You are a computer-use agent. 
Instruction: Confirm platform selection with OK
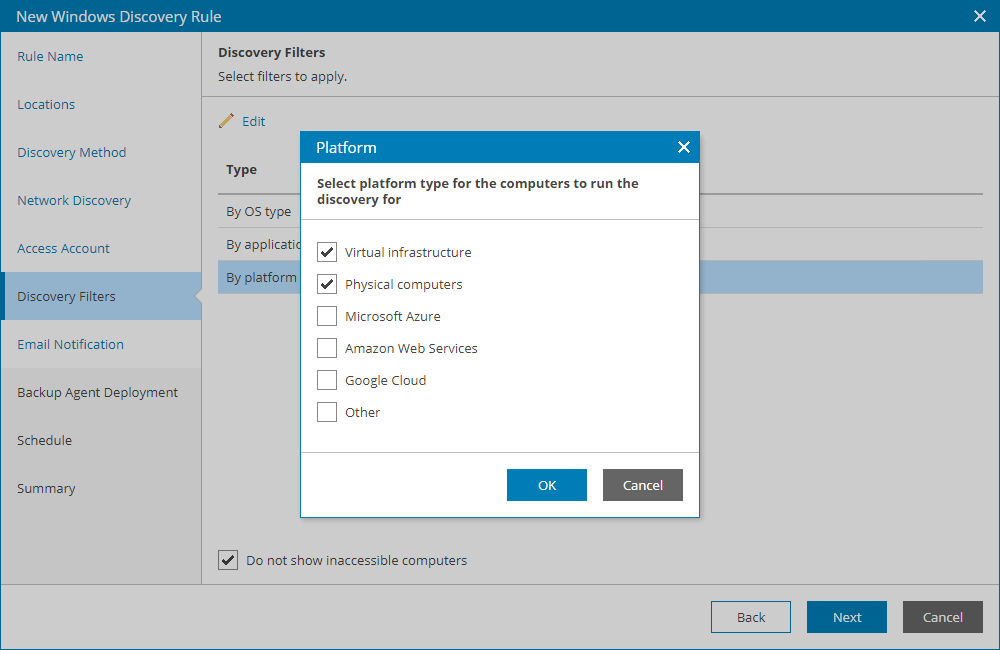point(546,484)
